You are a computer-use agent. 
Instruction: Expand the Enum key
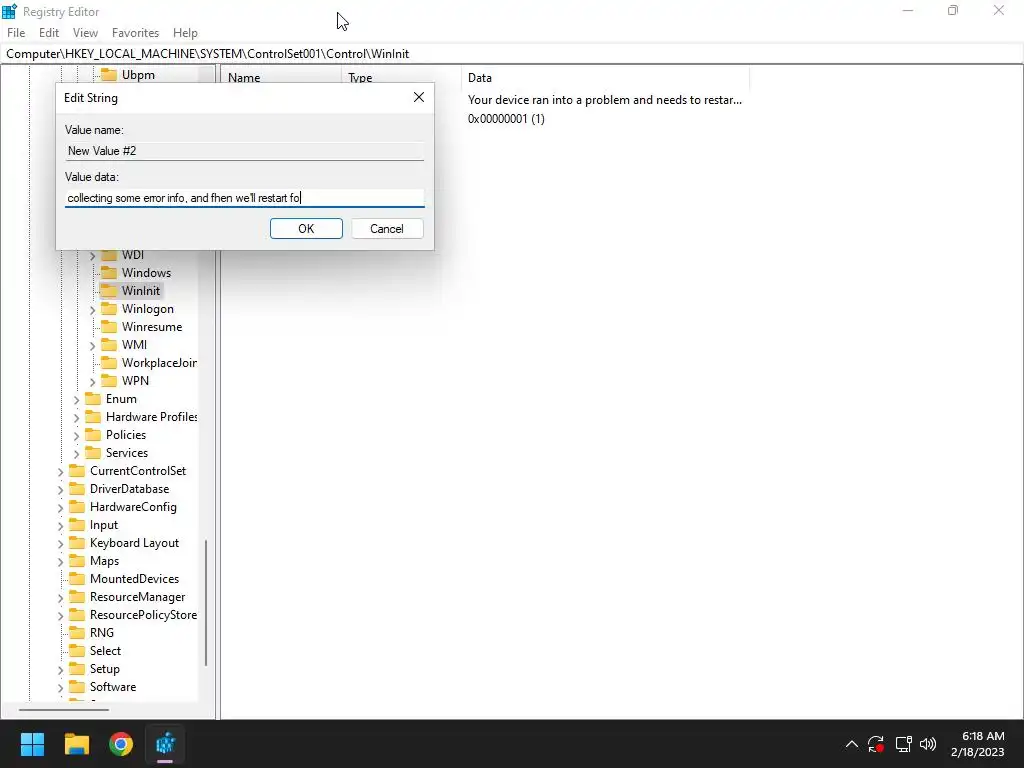click(76, 400)
